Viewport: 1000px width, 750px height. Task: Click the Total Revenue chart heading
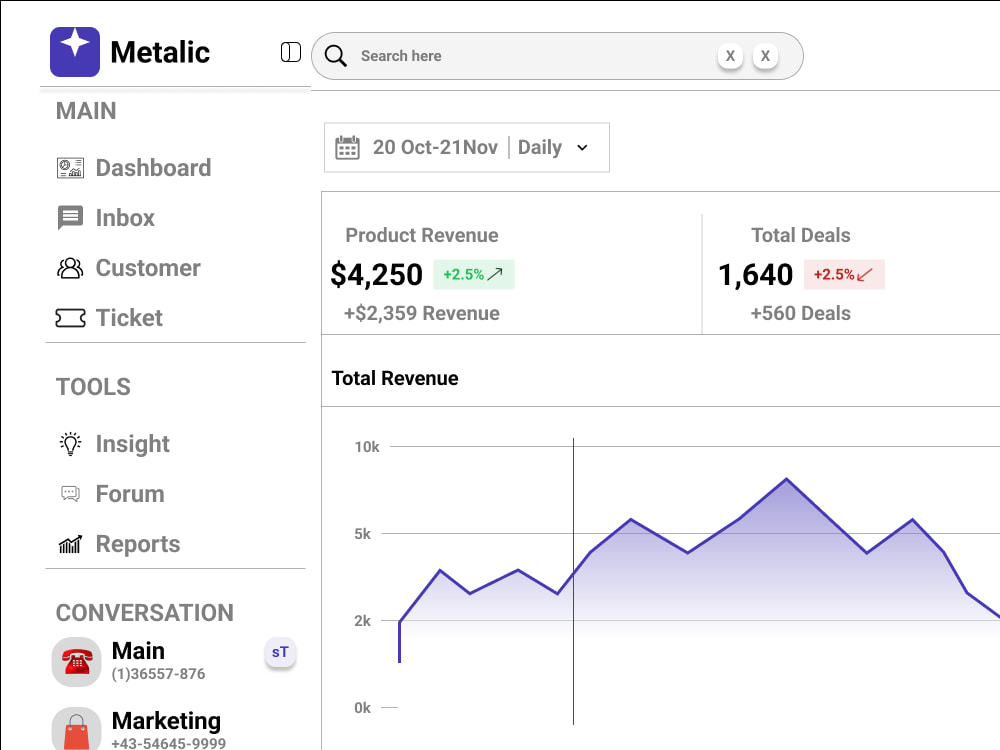[x=395, y=378]
